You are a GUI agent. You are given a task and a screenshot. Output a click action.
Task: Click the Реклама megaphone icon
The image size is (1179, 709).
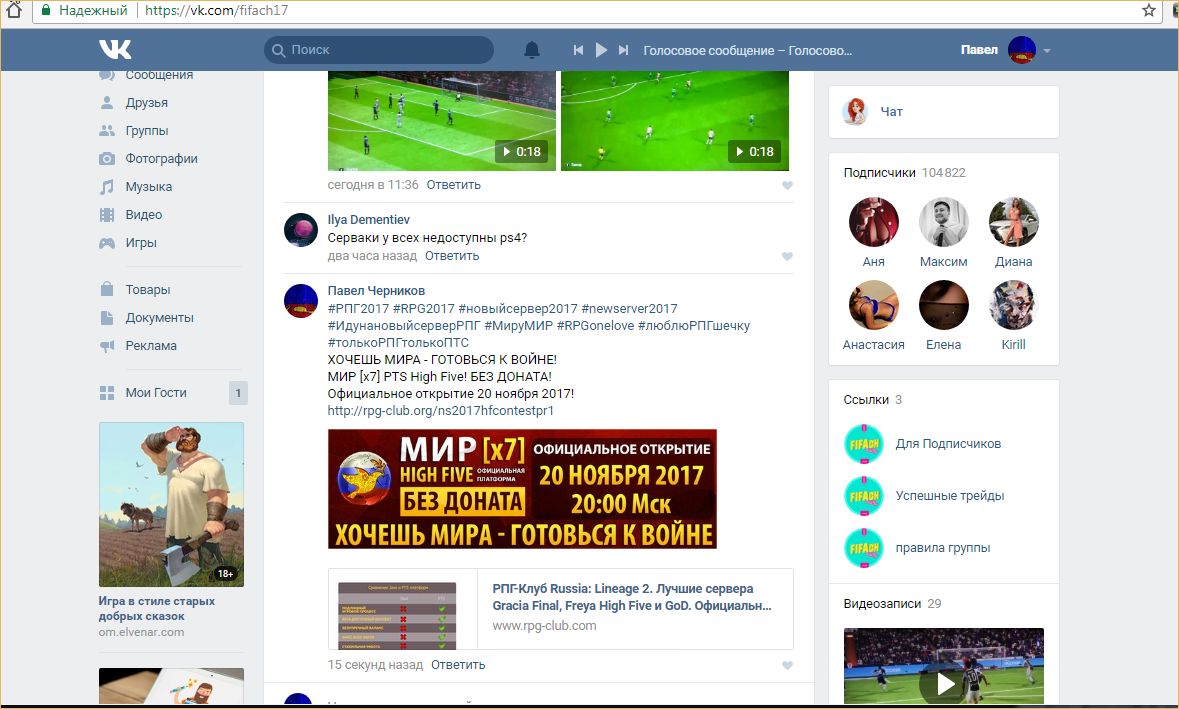pos(107,346)
